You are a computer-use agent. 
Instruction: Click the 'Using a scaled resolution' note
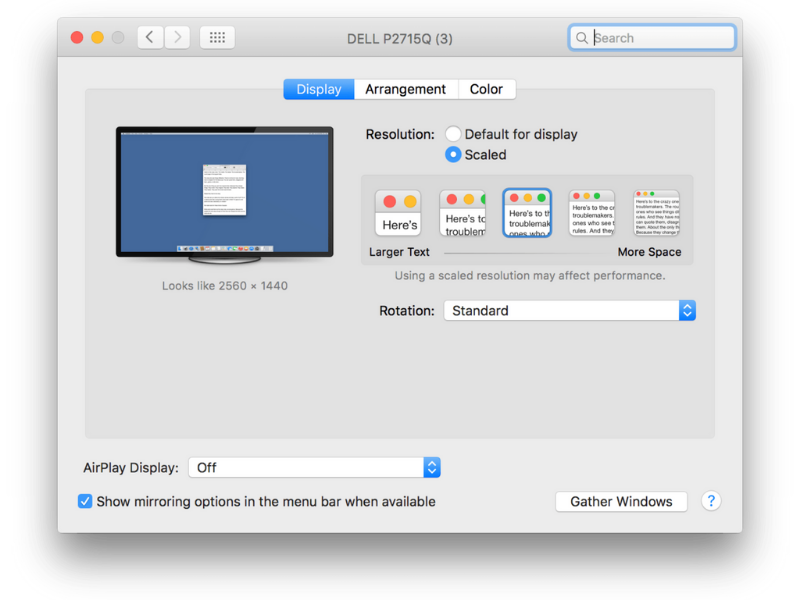530,276
